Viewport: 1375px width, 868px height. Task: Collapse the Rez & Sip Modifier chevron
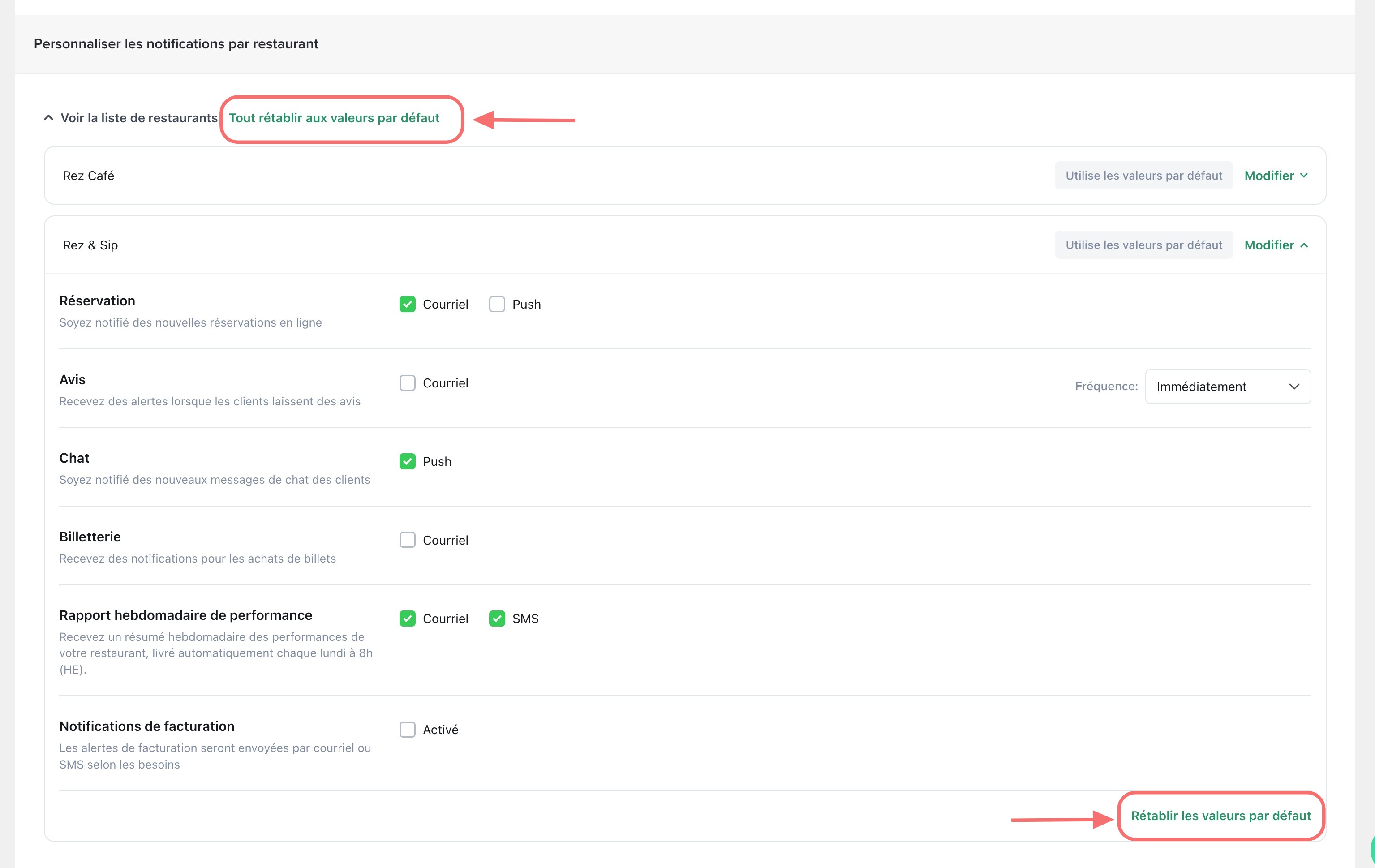(1304, 245)
